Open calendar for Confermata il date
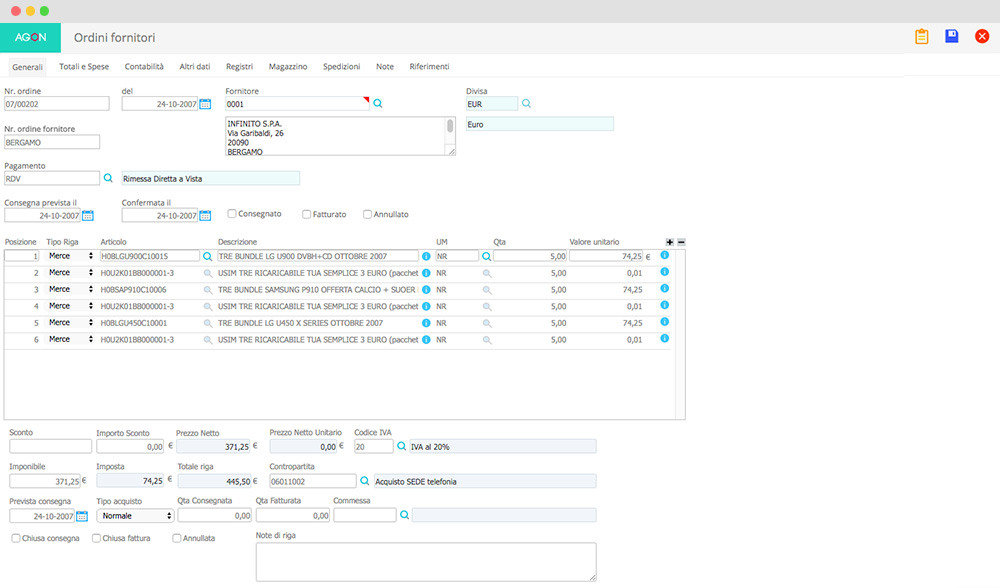Viewport: 1000px width, 588px height. [205, 216]
